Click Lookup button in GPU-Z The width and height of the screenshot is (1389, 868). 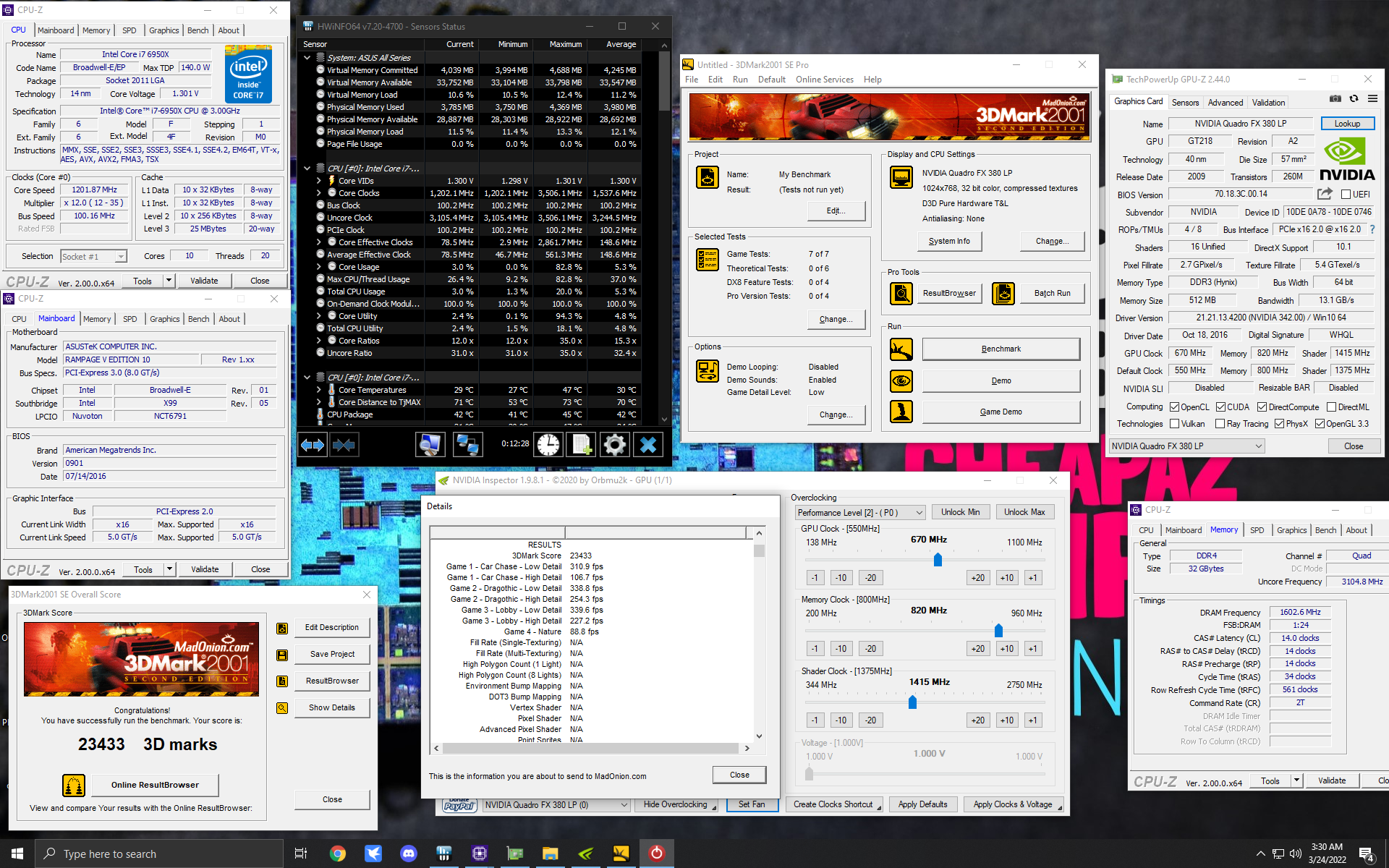[x=1347, y=124]
